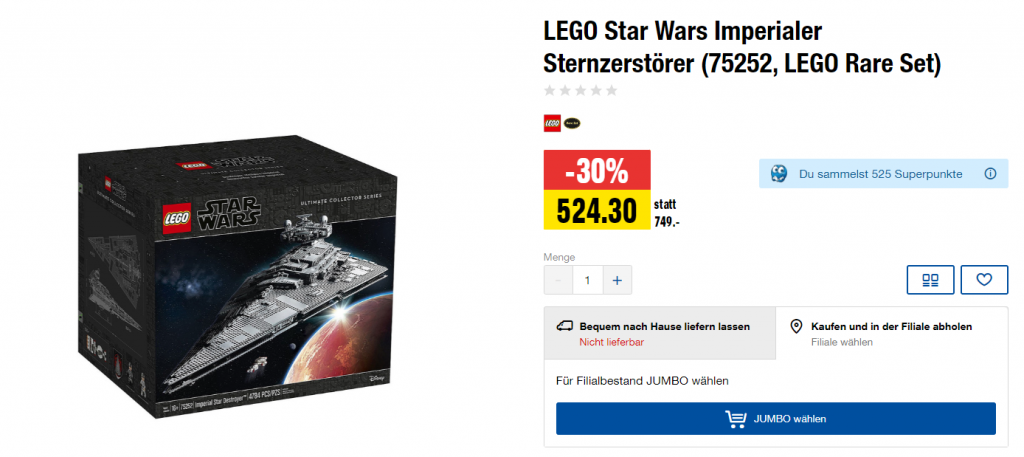The height and width of the screenshot is (457, 1024).
Task: Add product to the comparison list
Action: [x=930, y=280]
